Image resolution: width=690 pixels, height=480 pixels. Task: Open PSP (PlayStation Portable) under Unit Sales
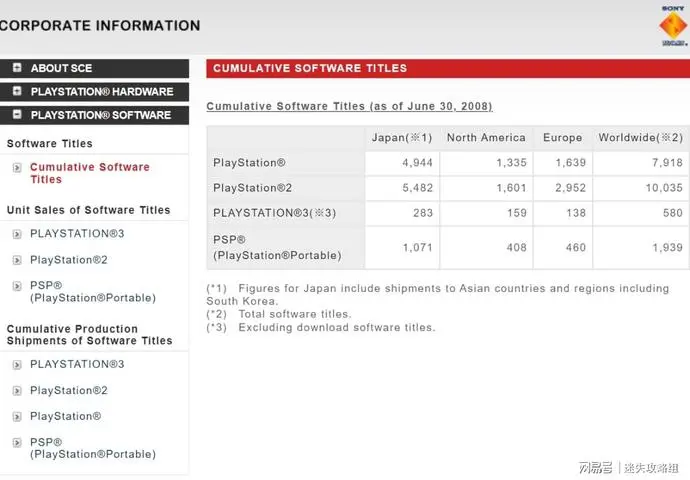[93, 292]
